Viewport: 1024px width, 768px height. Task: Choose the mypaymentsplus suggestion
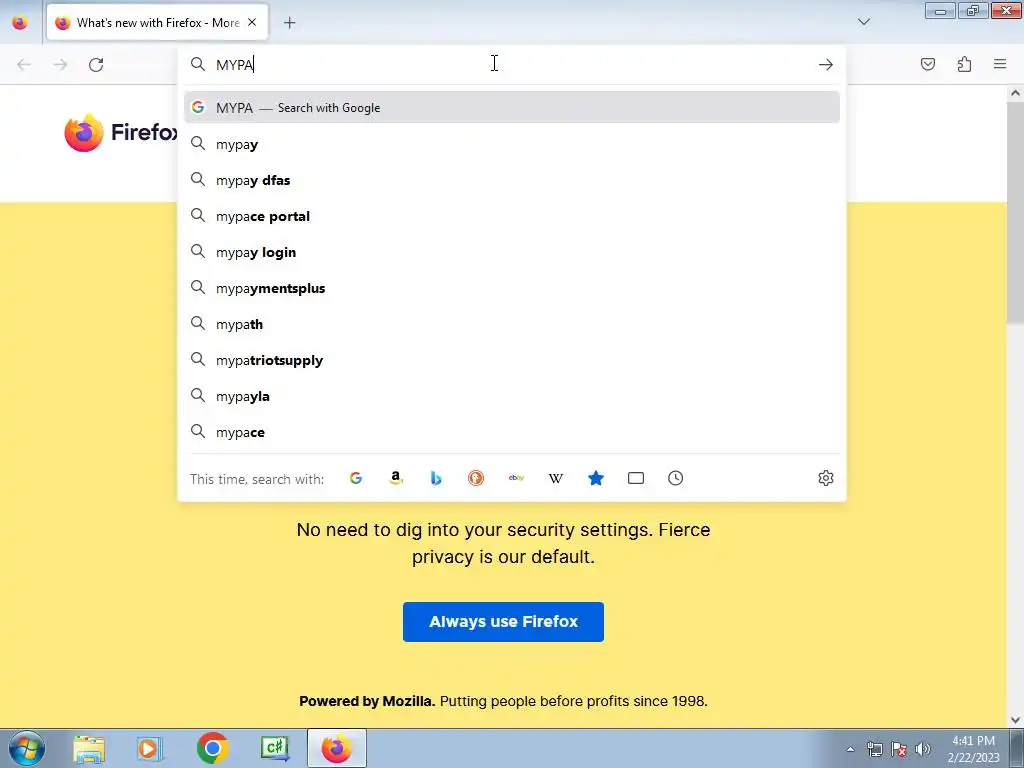coord(511,288)
